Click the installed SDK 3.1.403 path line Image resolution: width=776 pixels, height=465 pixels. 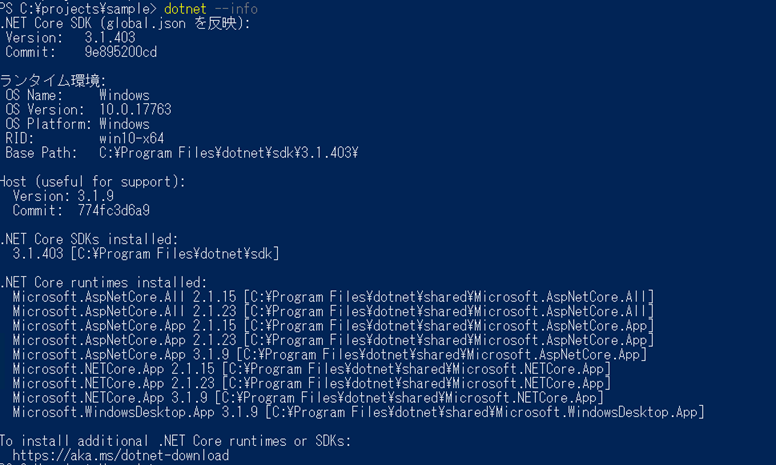(x=146, y=254)
